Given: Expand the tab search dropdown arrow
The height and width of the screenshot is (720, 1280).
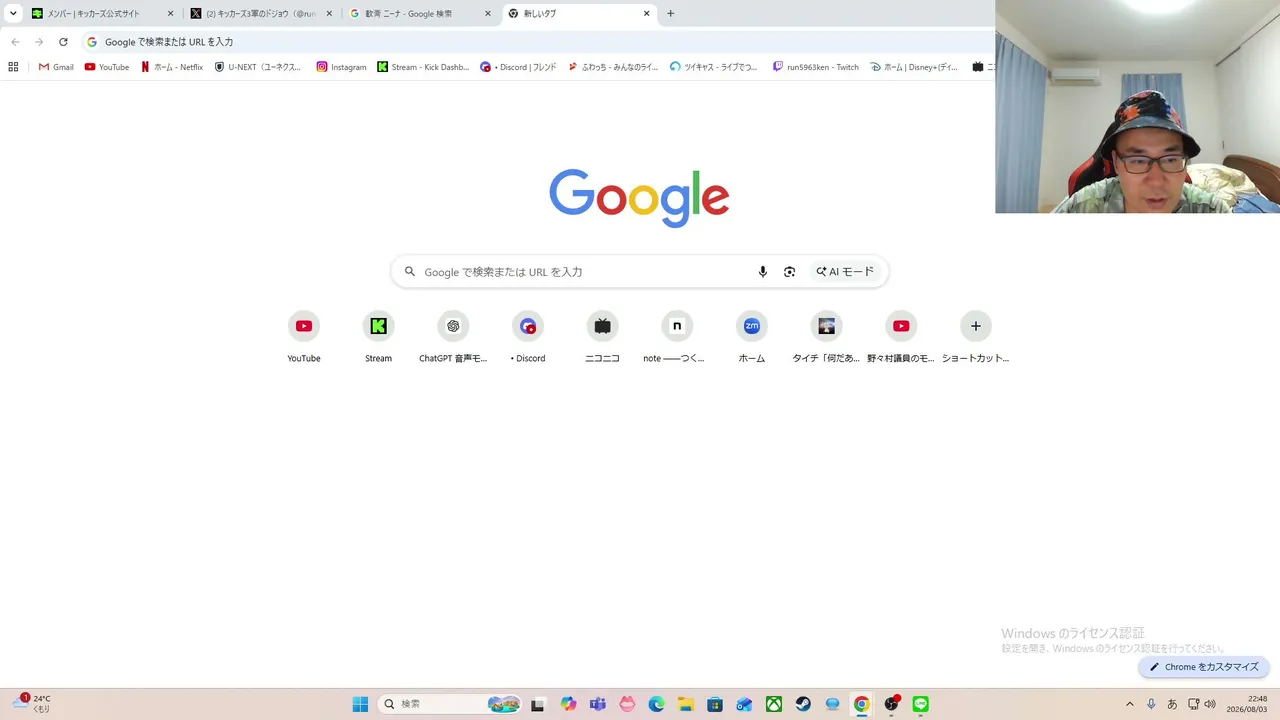Looking at the screenshot, I should pyautogui.click(x=13, y=14).
